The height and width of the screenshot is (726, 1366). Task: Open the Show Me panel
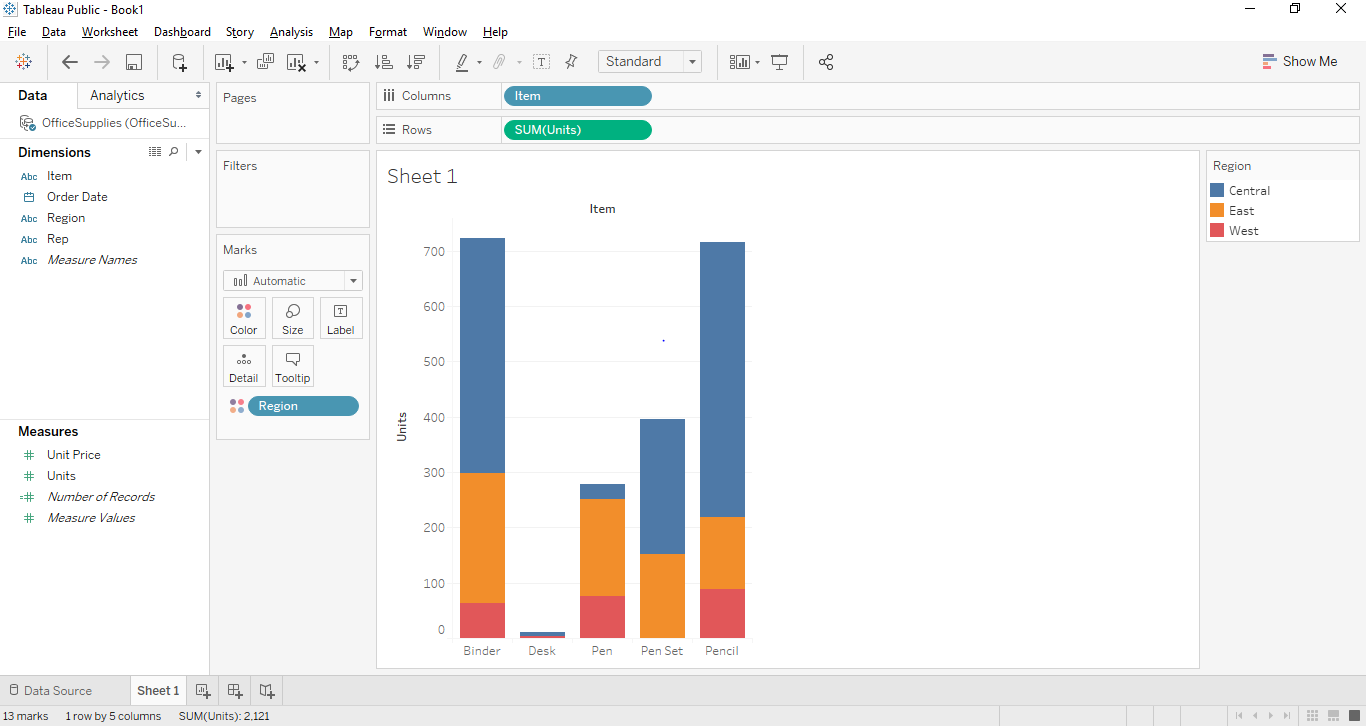click(1299, 61)
